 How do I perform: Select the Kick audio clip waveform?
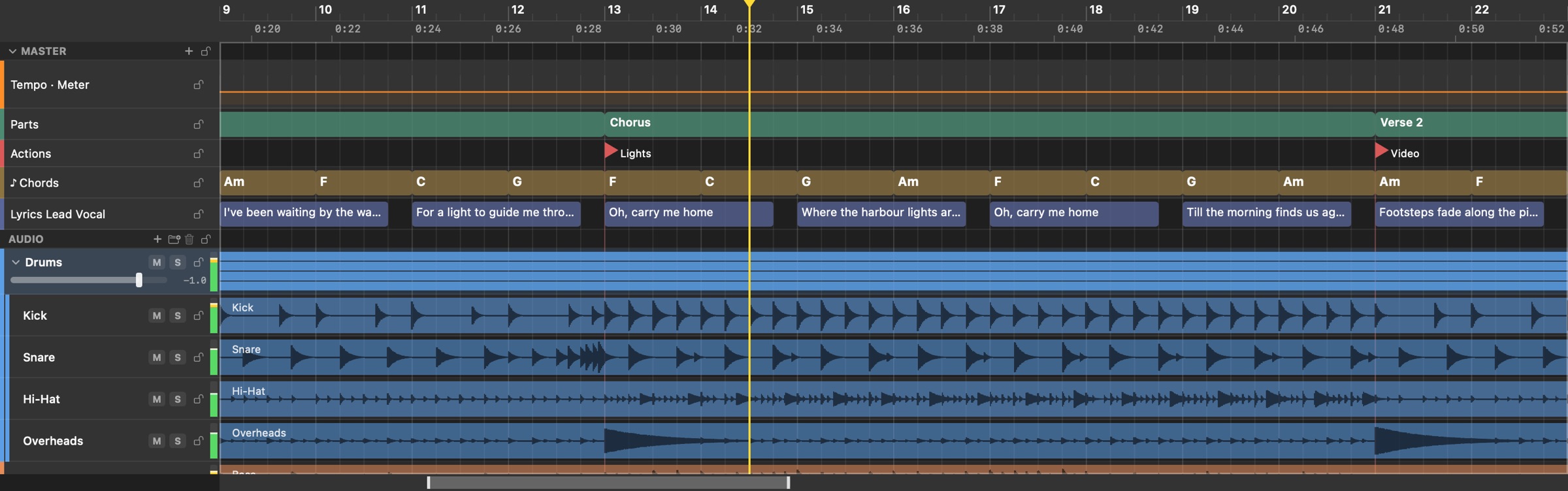click(x=894, y=316)
